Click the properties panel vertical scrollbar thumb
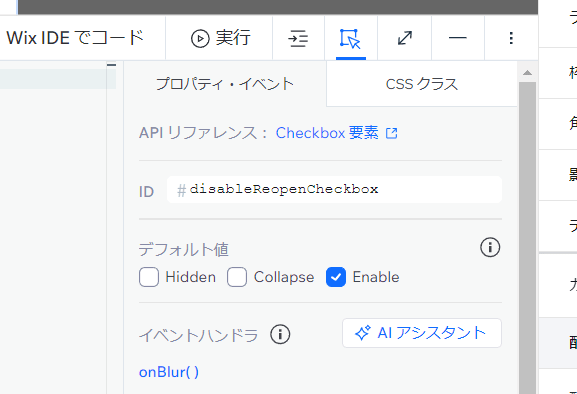The width and height of the screenshot is (577, 394). tap(527, 238)
